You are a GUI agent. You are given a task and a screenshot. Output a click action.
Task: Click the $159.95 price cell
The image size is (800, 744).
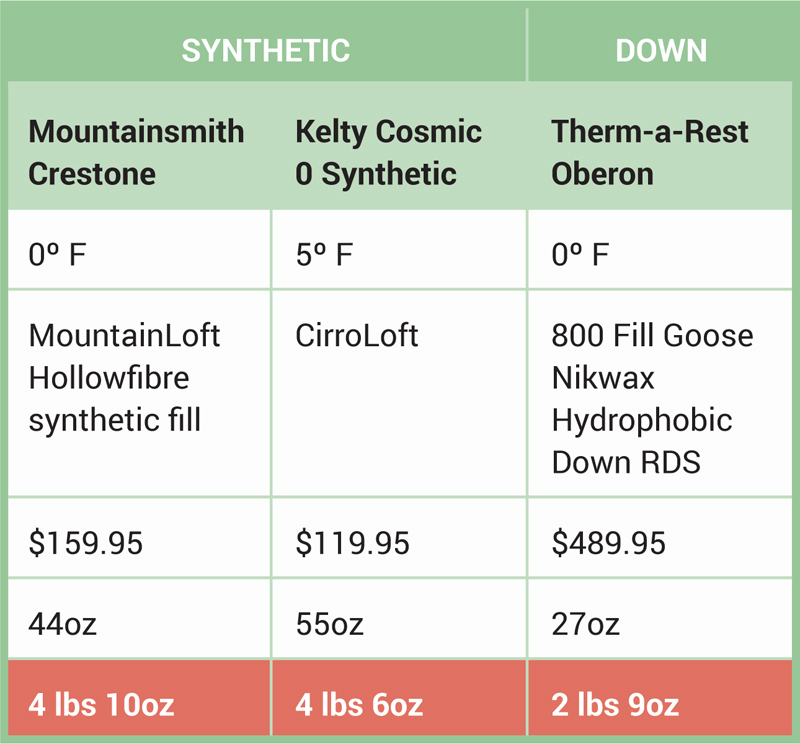(x=139, y=537)
